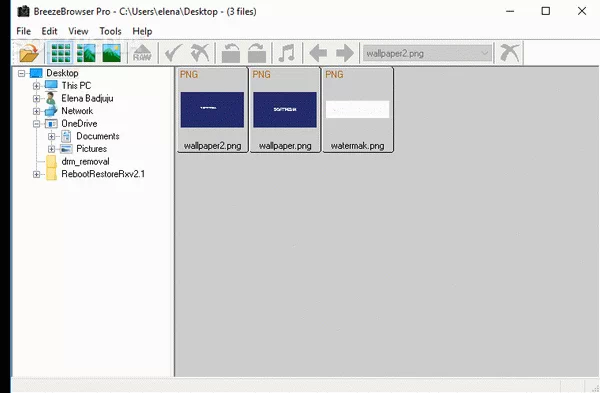This screenshot has width=600, height=393.
Task: Maximize the BreezeBrowser Pro window
Action: (546, 11)
